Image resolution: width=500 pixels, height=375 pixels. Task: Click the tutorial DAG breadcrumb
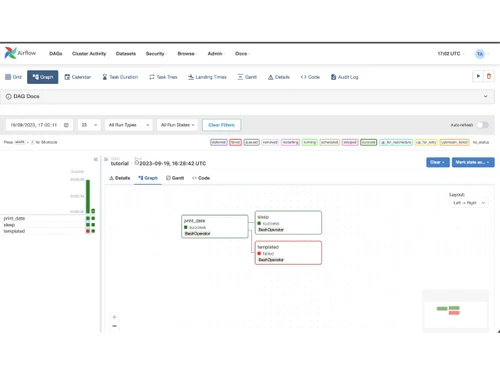tap(120, 163)
